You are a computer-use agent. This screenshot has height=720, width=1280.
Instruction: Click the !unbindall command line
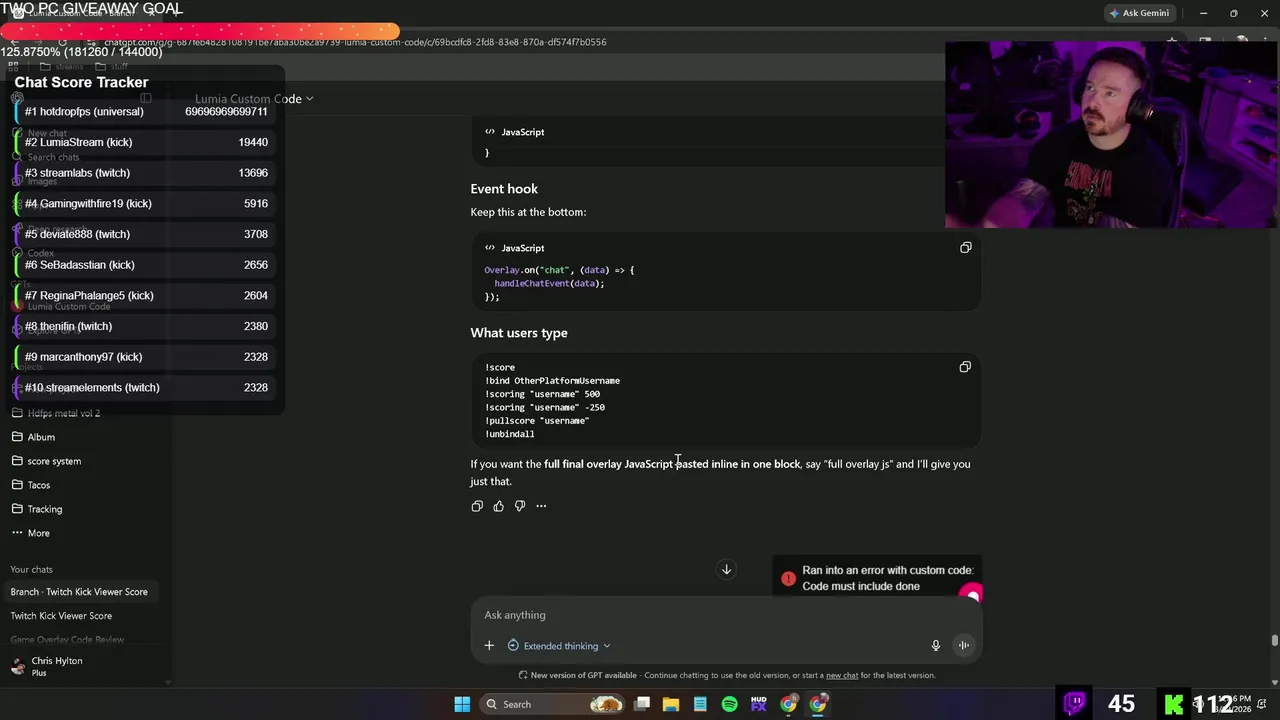tap(510, 434)
